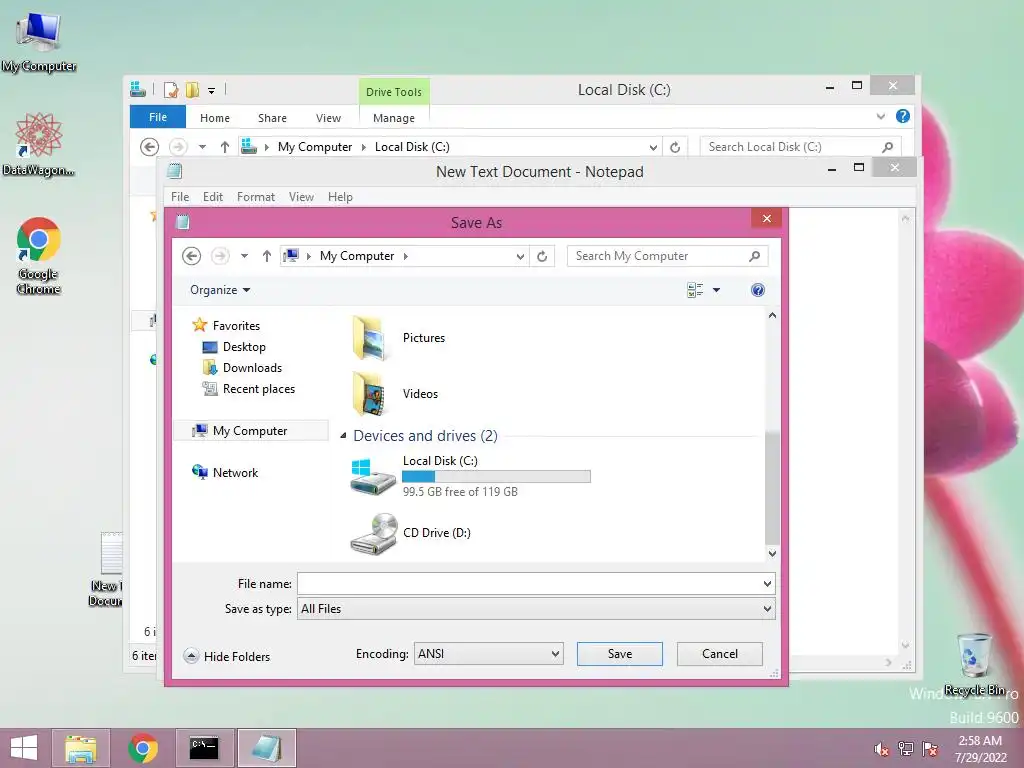The image size is (1024, 768).
Task: Select the Videos folder
Action: 396,394
